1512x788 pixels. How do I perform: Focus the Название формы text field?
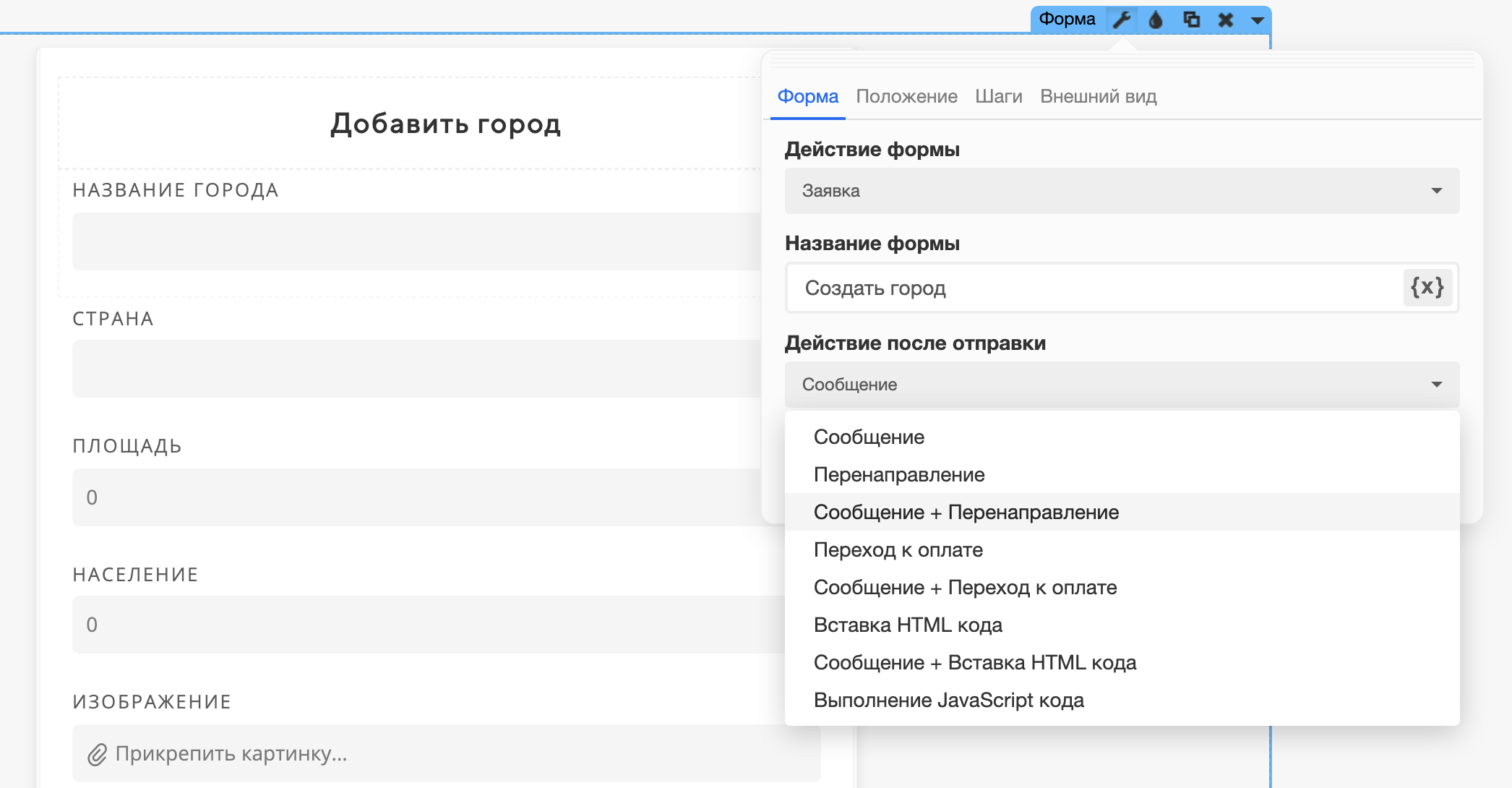coord(1095,288)
